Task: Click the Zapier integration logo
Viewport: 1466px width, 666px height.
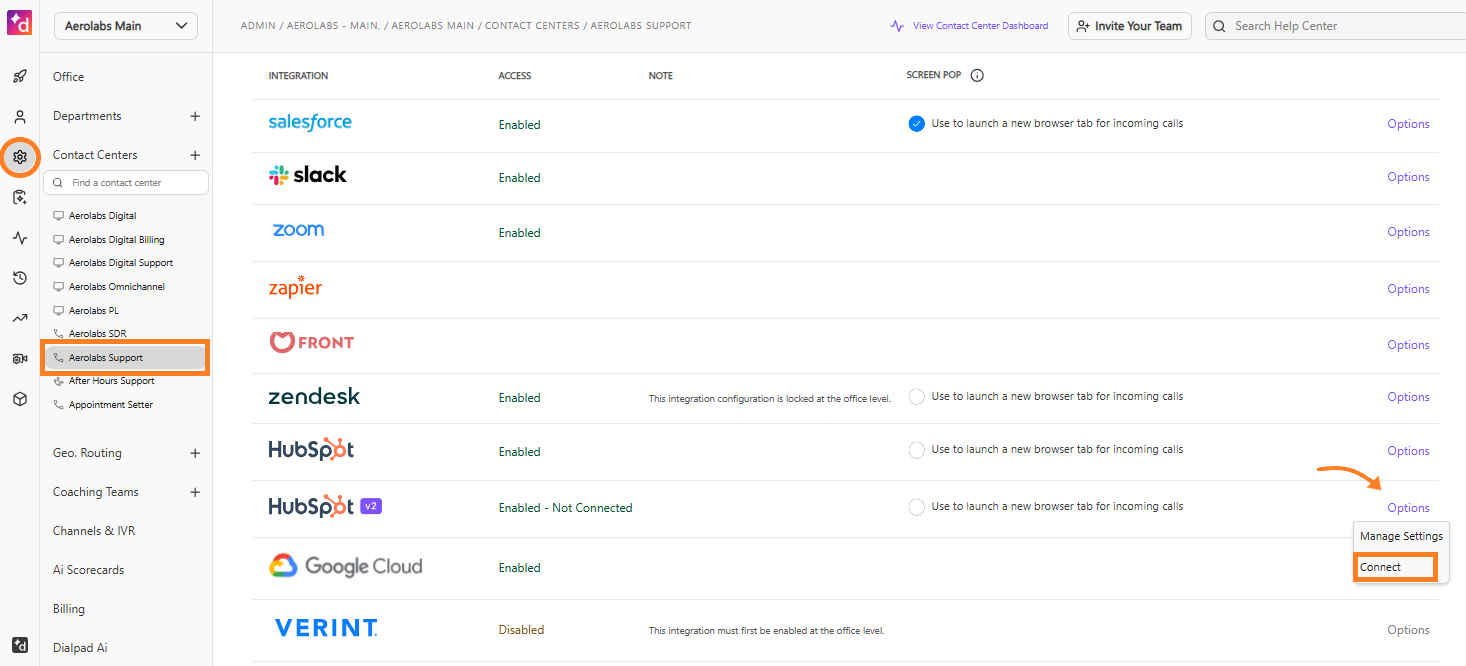Action: click(x=295, y=287)
